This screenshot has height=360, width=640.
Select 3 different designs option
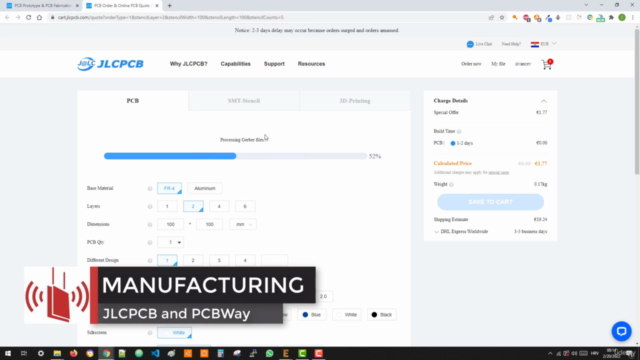coord(219,260)
